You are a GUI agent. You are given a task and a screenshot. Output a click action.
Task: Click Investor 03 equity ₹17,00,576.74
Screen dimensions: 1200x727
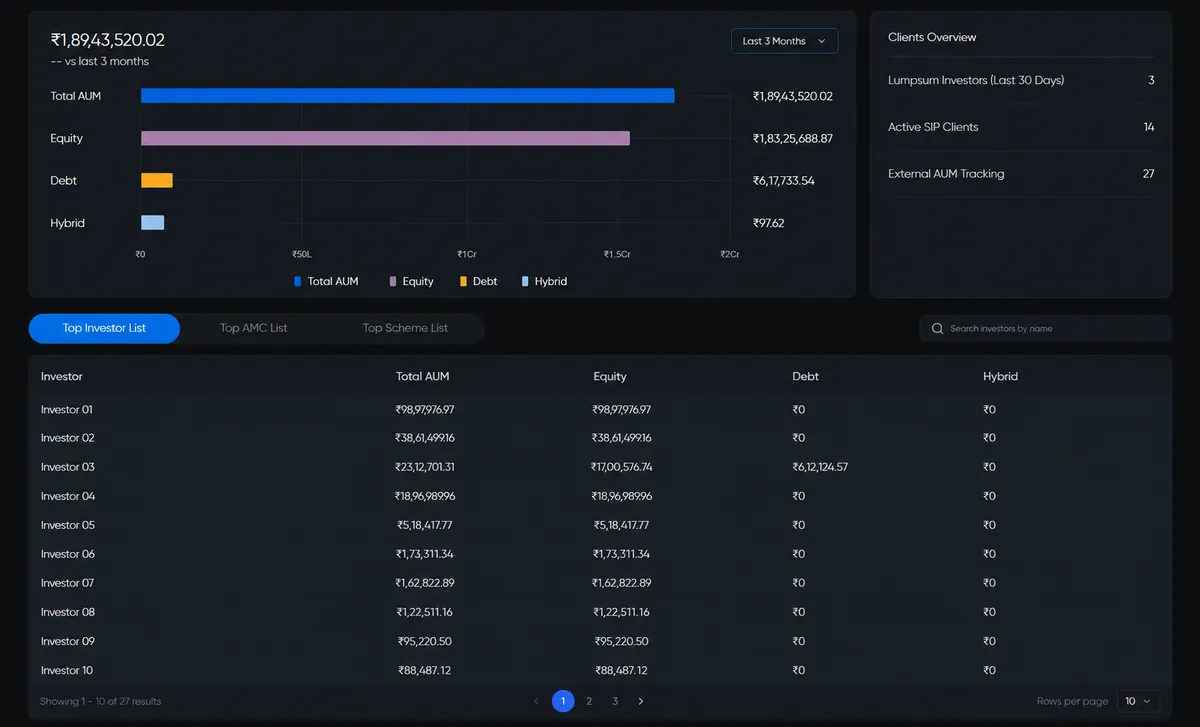click(x=621, y=467)
